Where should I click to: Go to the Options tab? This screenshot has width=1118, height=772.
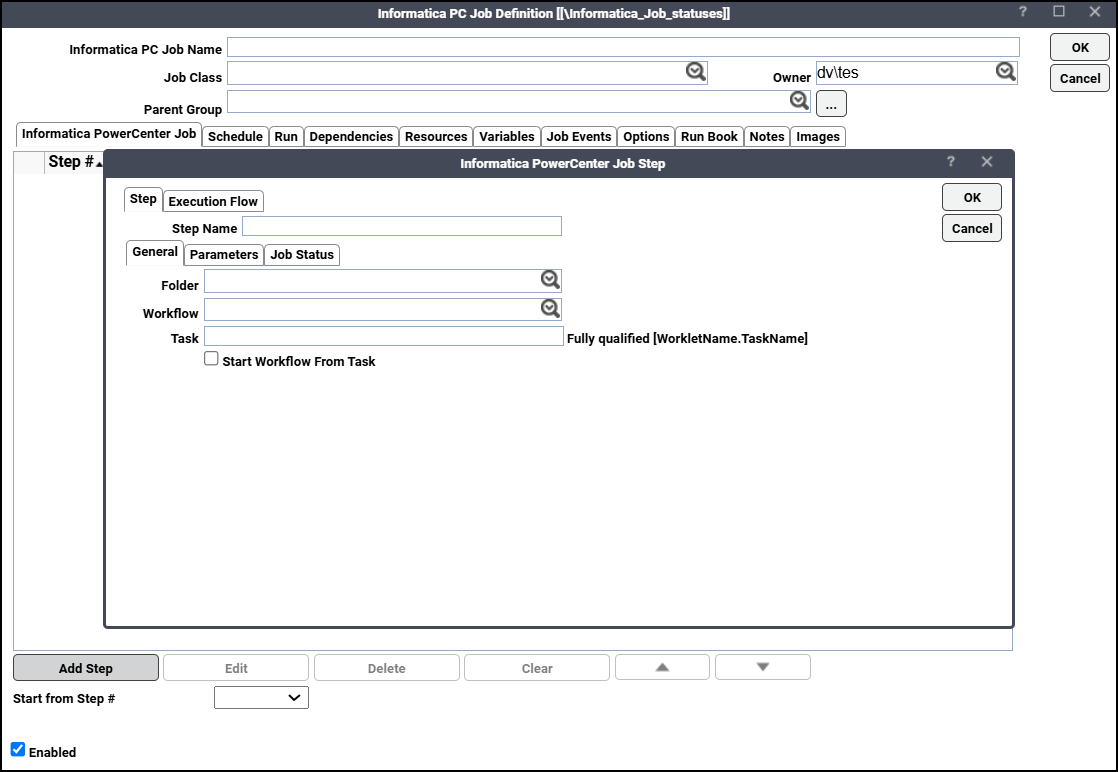point(646,136)
